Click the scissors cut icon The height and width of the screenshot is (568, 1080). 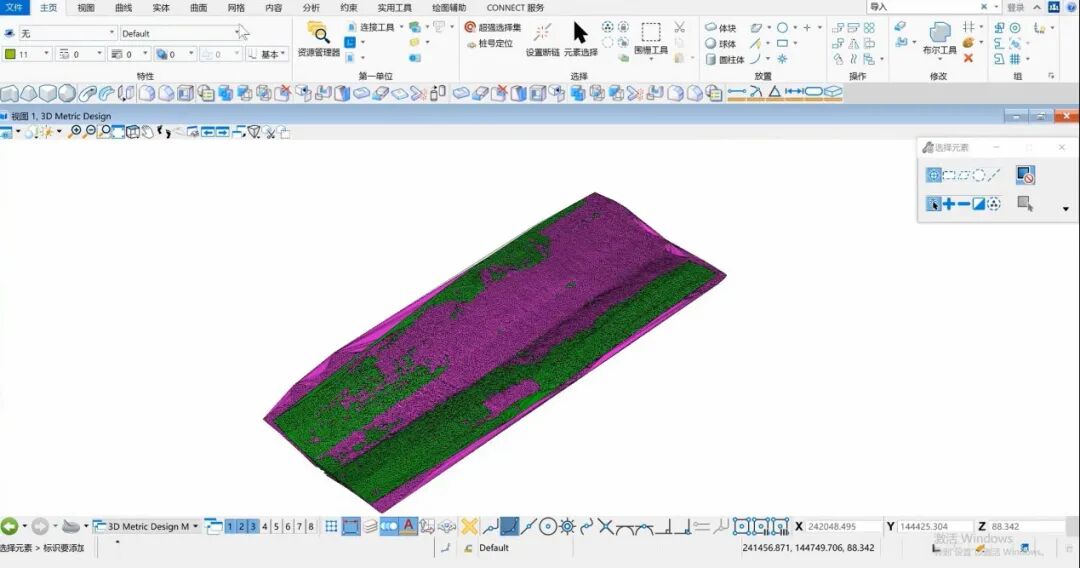pos(680,27)
